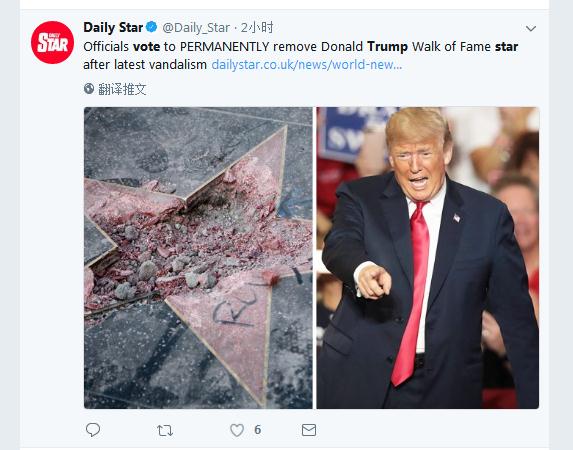Image resolution: width=573 pixels, height=450 pixels.
Task: Translate tweet via 翻译推文 link
Action: (122, 89)
